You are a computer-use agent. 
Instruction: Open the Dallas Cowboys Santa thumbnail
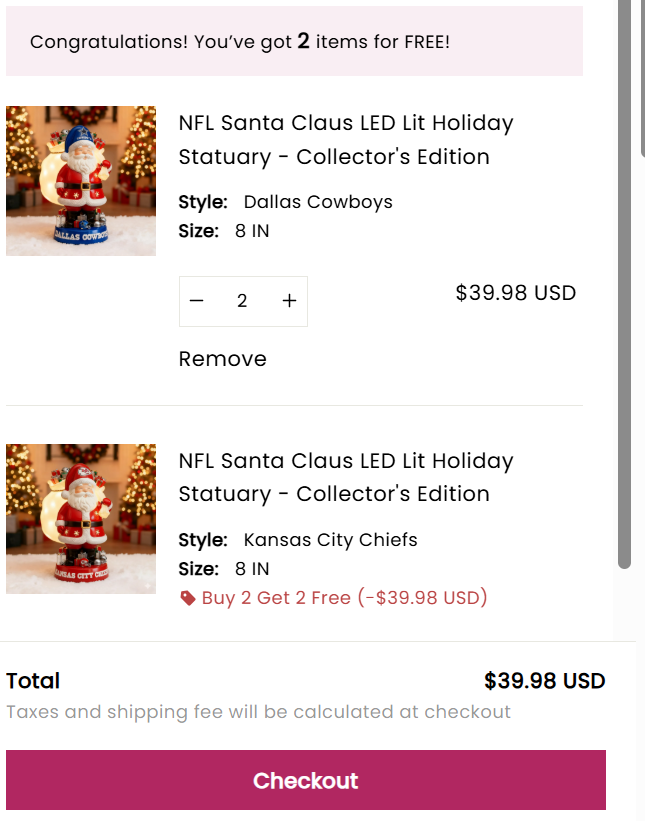[x=81, y=181]
